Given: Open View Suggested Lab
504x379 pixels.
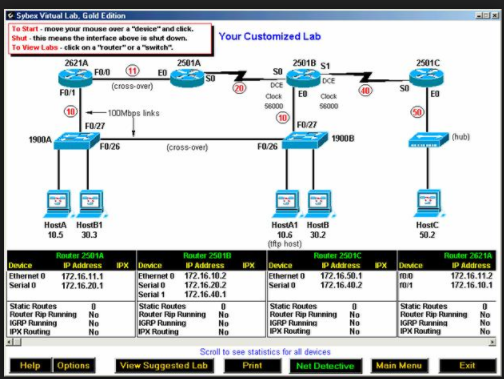Looking at the screenshot, I should 164,366.
